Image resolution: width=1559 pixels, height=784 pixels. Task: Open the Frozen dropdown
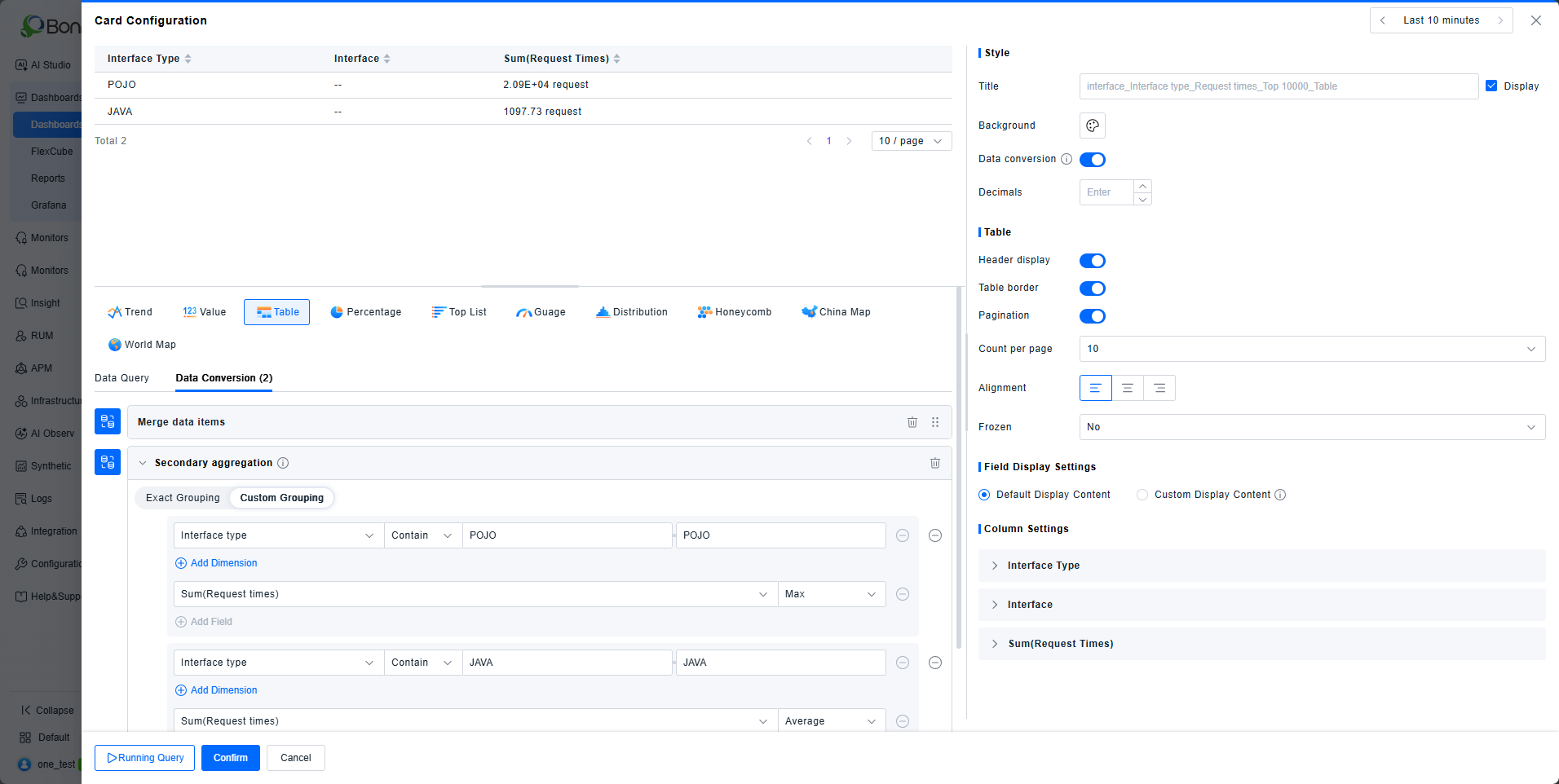coord(1312,427)
